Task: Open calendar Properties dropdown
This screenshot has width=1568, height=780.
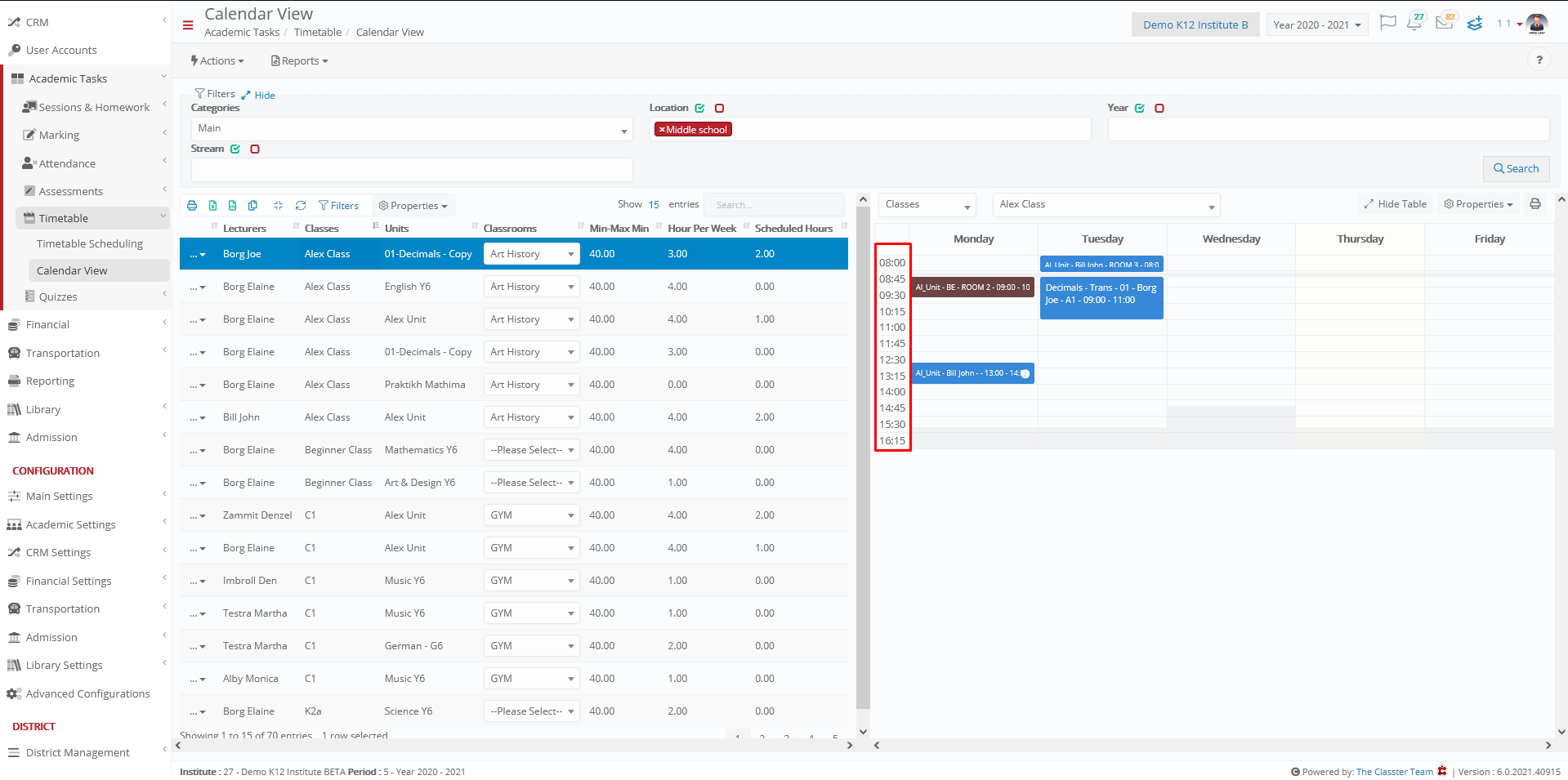Action: 1478,204
